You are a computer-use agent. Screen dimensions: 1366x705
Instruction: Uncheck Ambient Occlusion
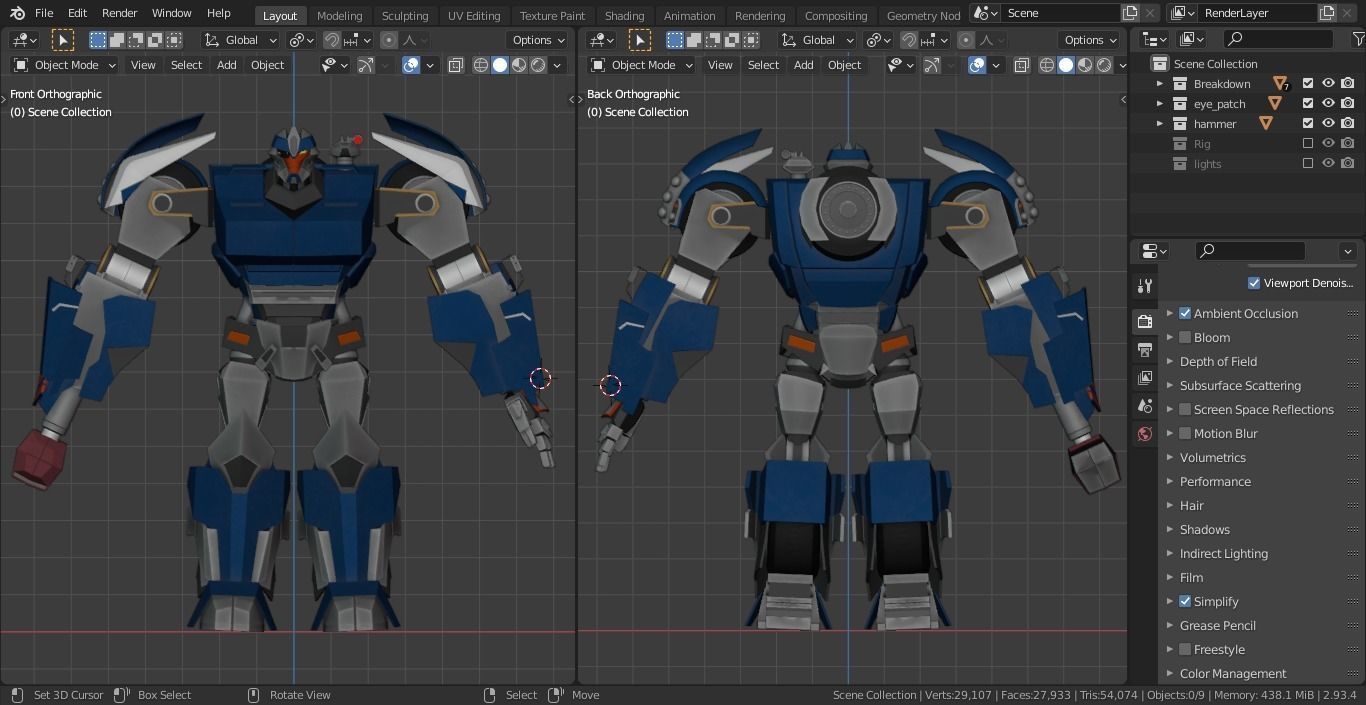[x=1184, y=313]
